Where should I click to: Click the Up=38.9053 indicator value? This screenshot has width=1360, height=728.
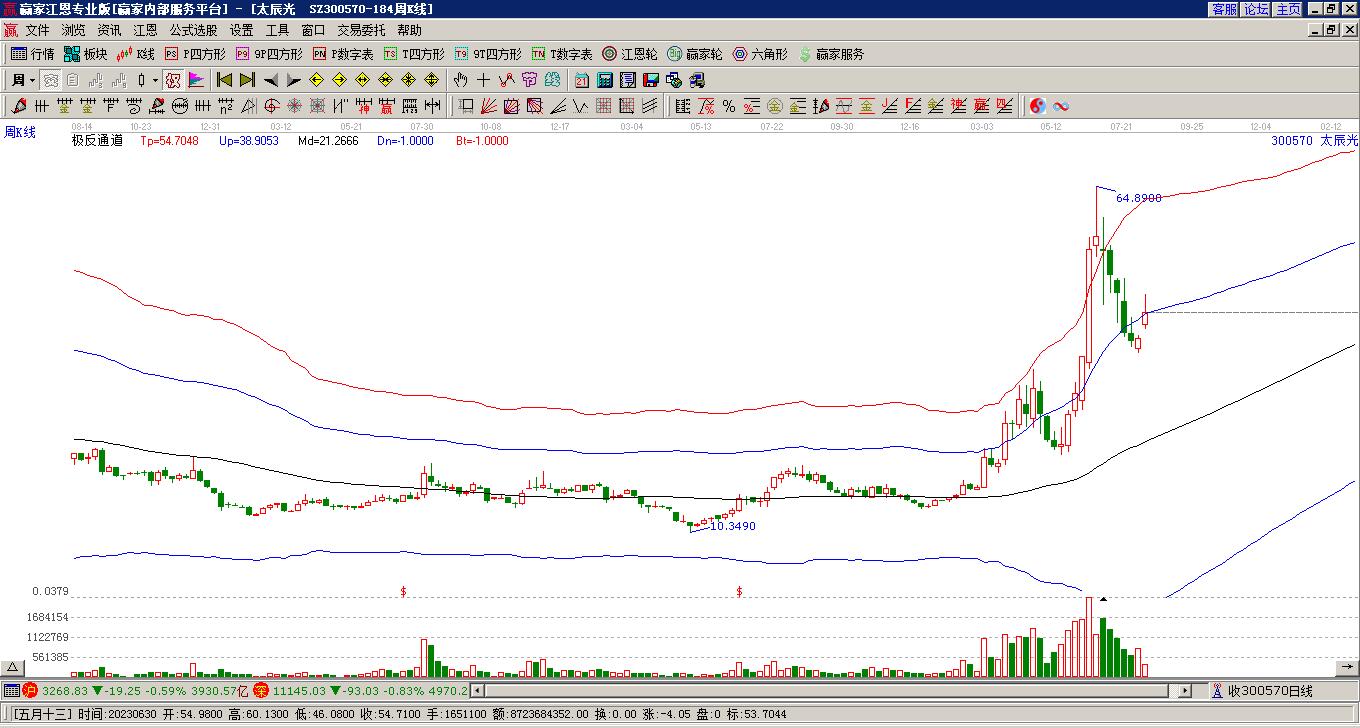click(x=249, y=141)
